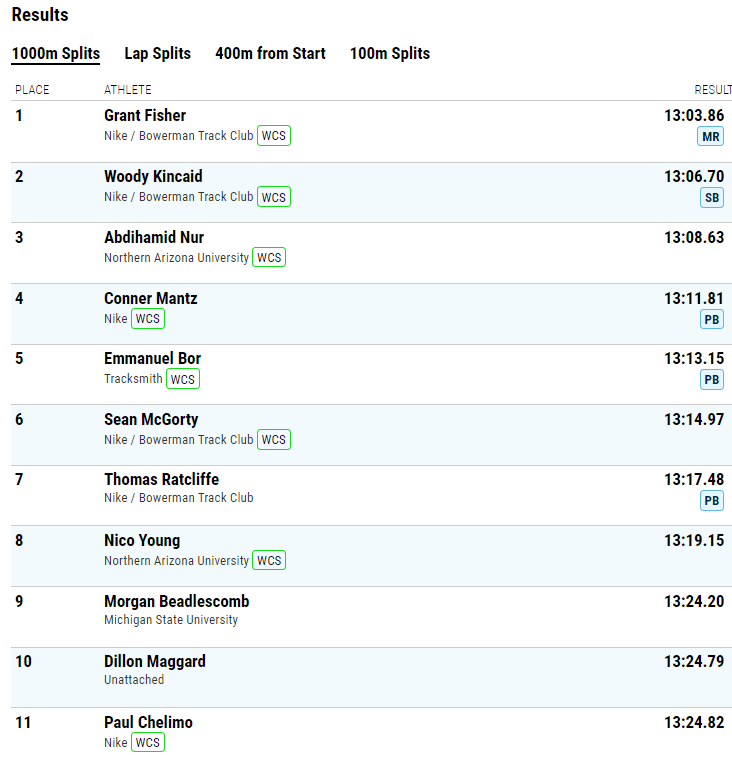
Task: Click the SB badge under Woody Kincaid's result
Action: click(x=712, y=197)
